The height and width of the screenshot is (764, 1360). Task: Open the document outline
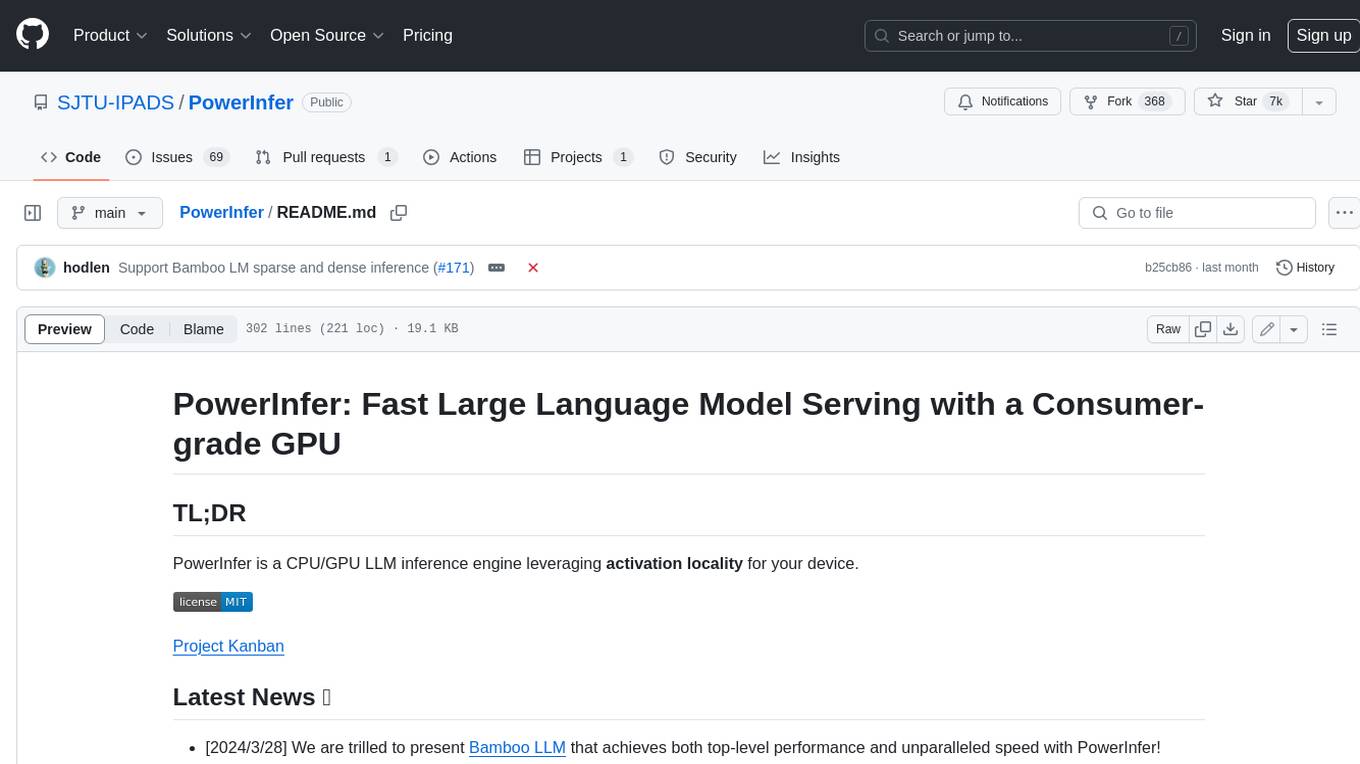tap(1329, 329)
